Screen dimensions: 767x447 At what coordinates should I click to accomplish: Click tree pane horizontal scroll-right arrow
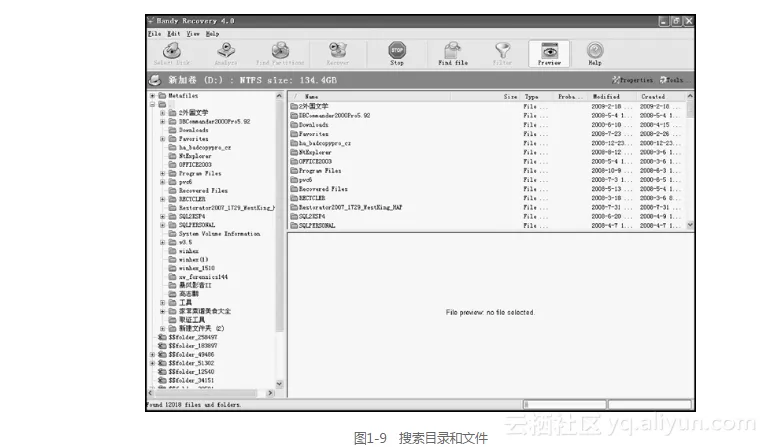point(270,393)
